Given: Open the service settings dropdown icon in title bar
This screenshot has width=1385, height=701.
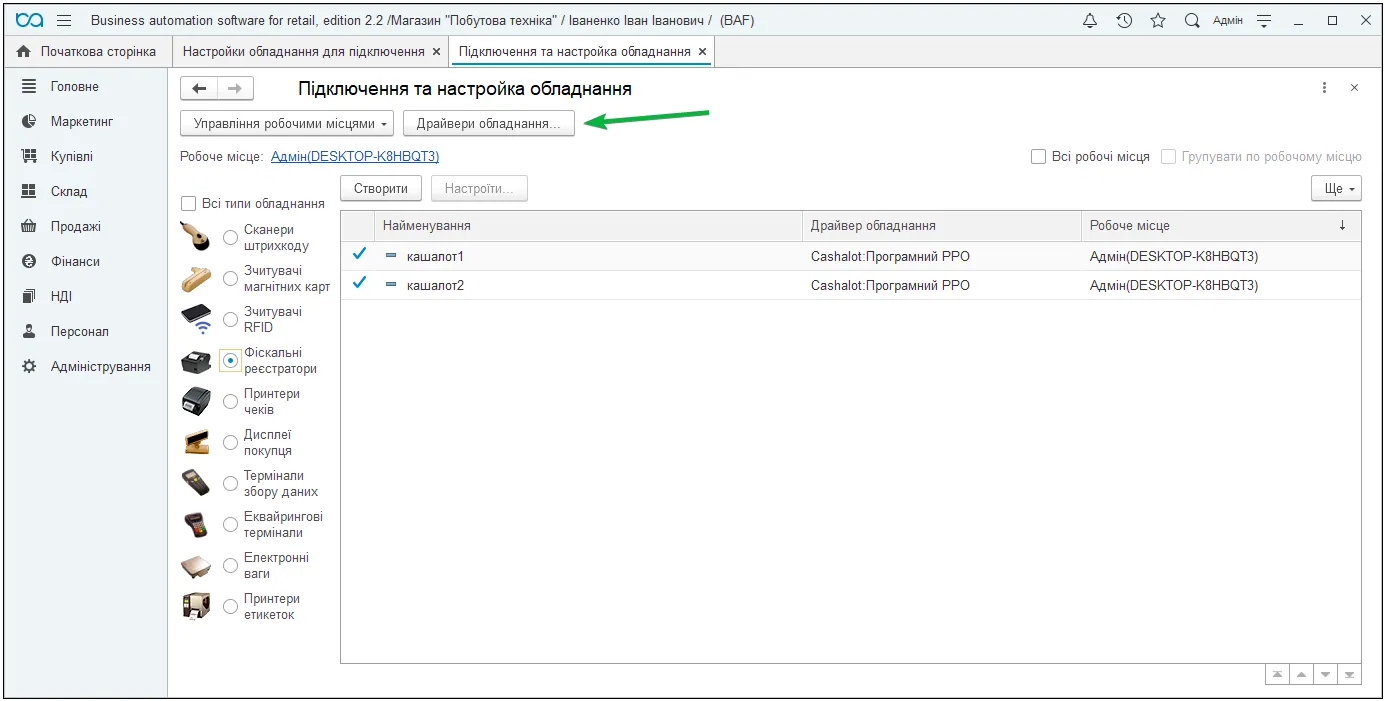Looking at the screenshot, I should coord(1264,20).
